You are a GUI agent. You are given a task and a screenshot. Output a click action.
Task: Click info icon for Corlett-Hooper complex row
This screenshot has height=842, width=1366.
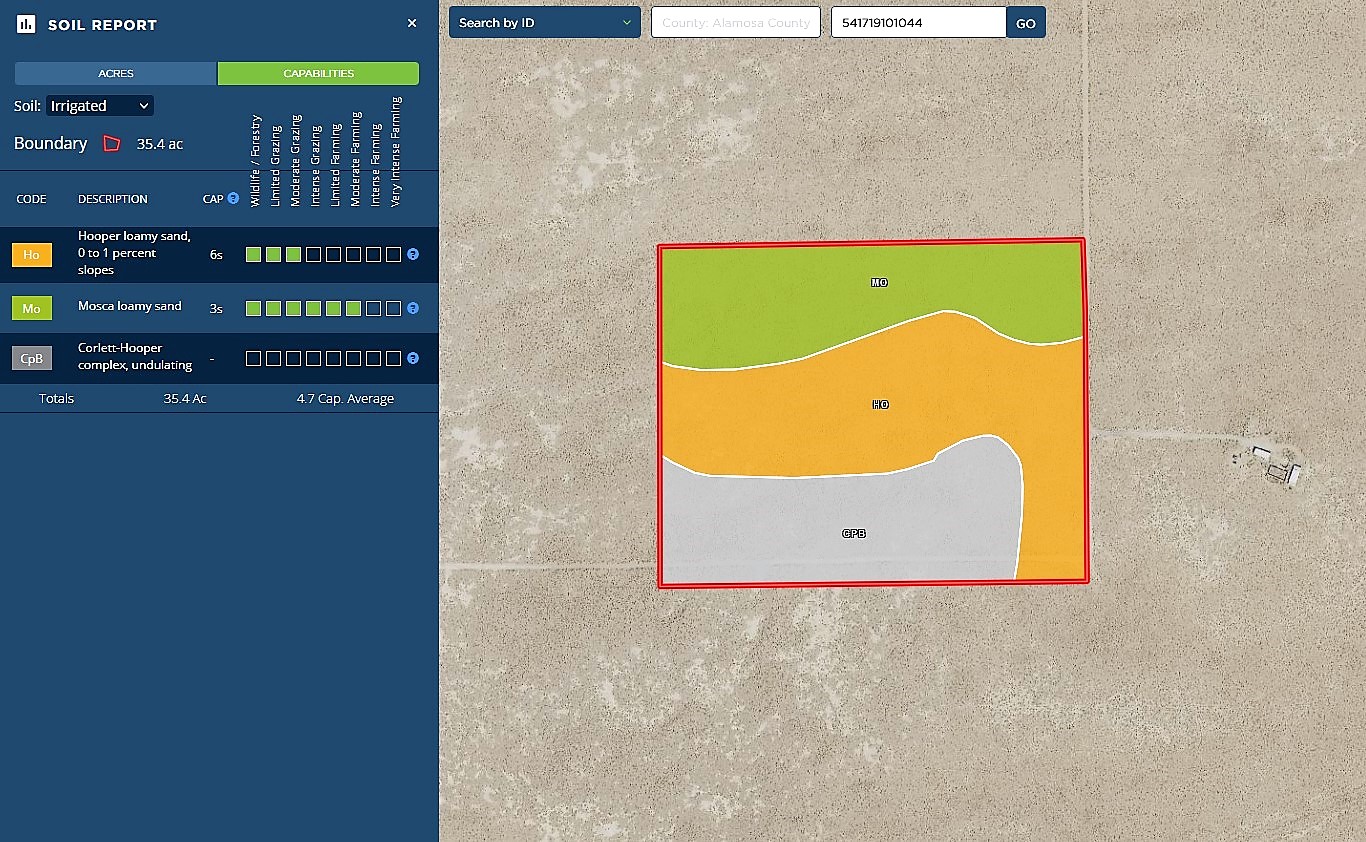point(413,358)
